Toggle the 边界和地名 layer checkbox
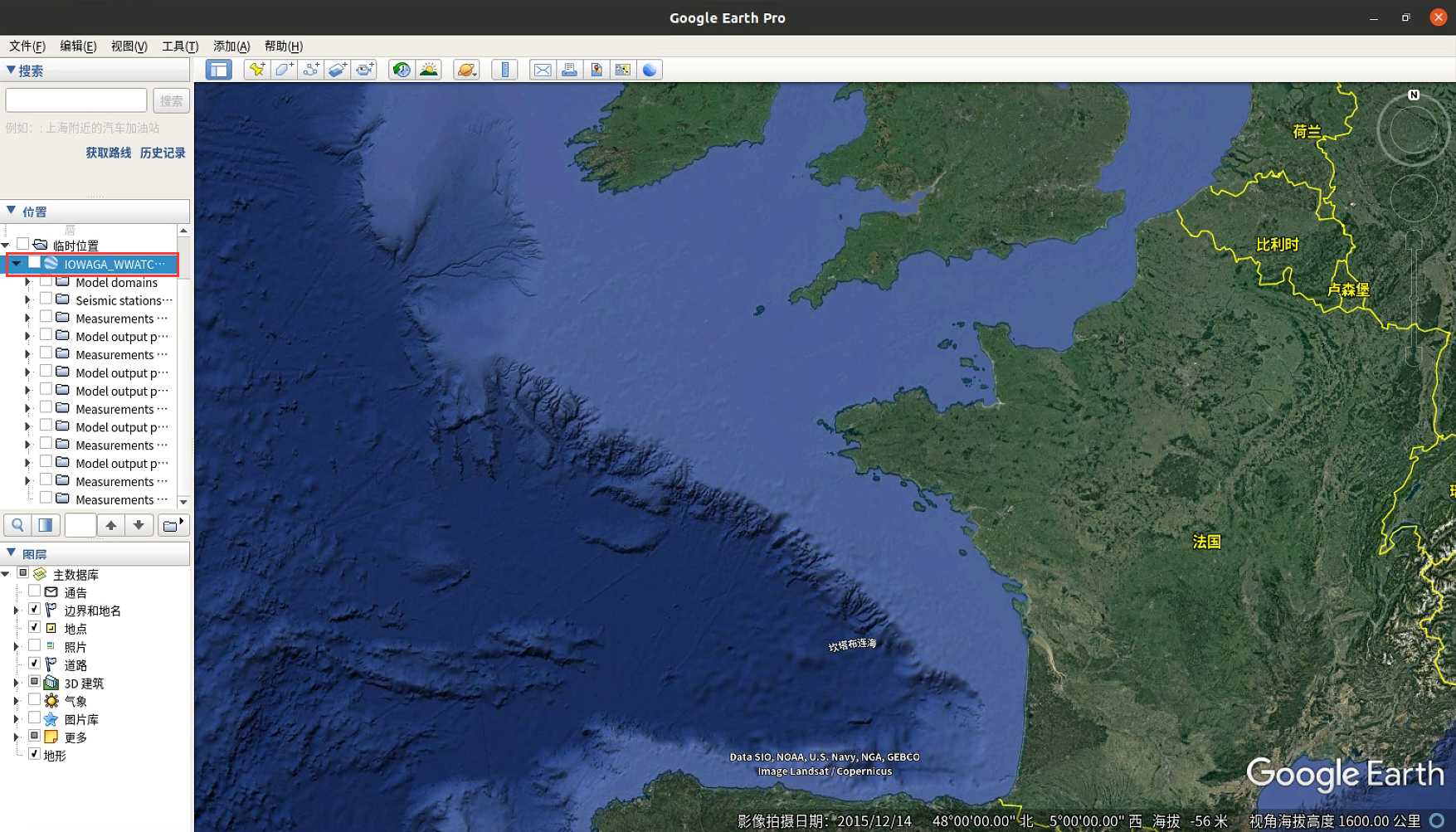This screenshot has height=832, width=1456. pyautogui.click(x=34, y=610)
